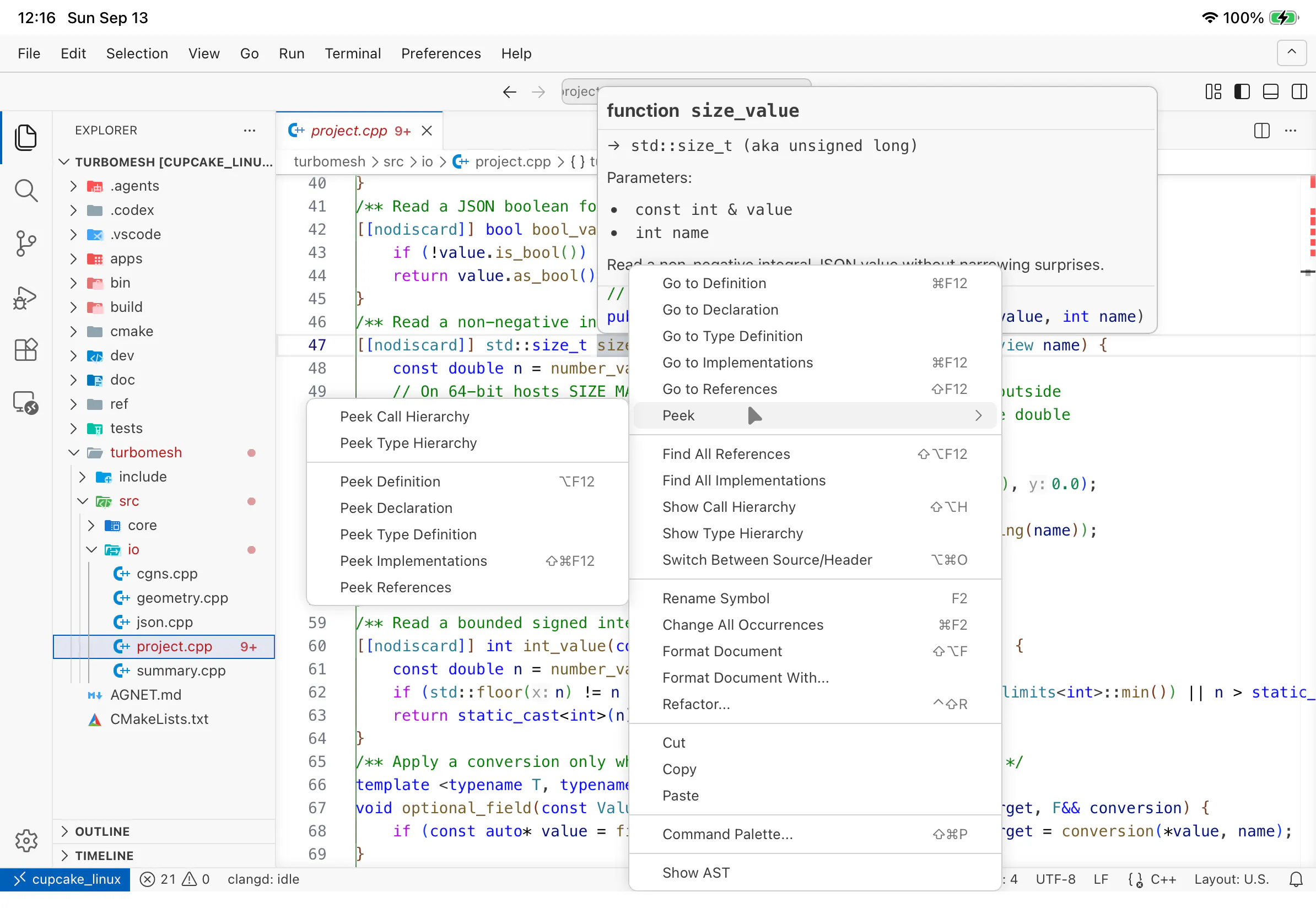Open the summary.cpp file

[x=163, y=671]
